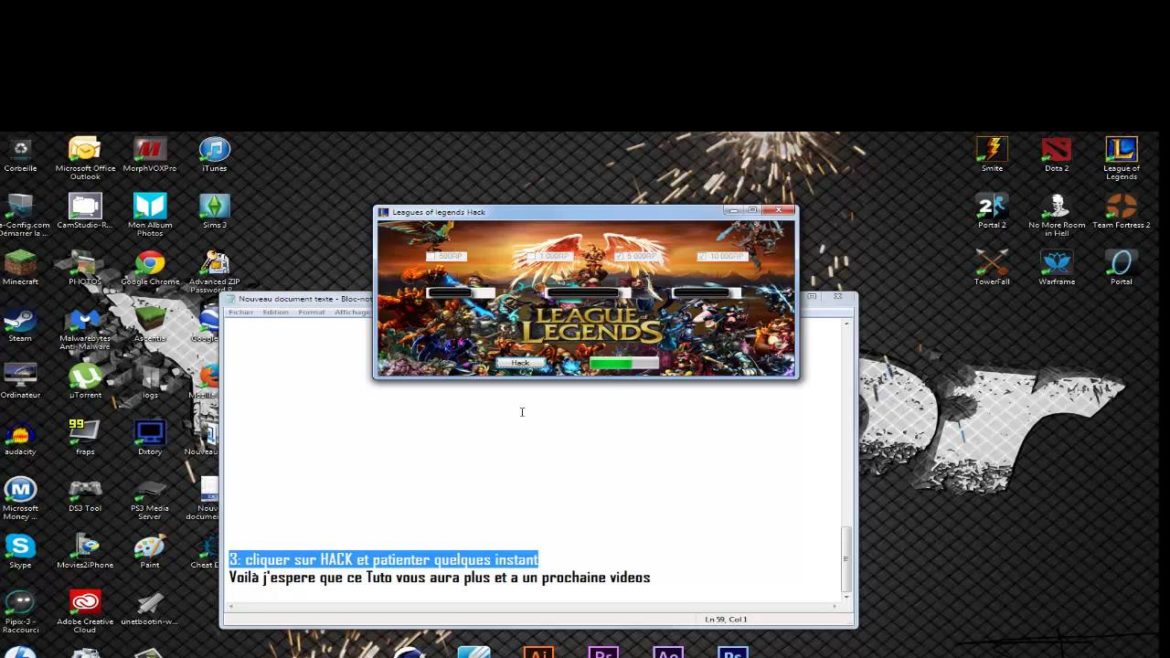Tick the 500RP checkbox
Image resolution: width=1170 pixels, height=658 pixels.
(x=431, y=257)
